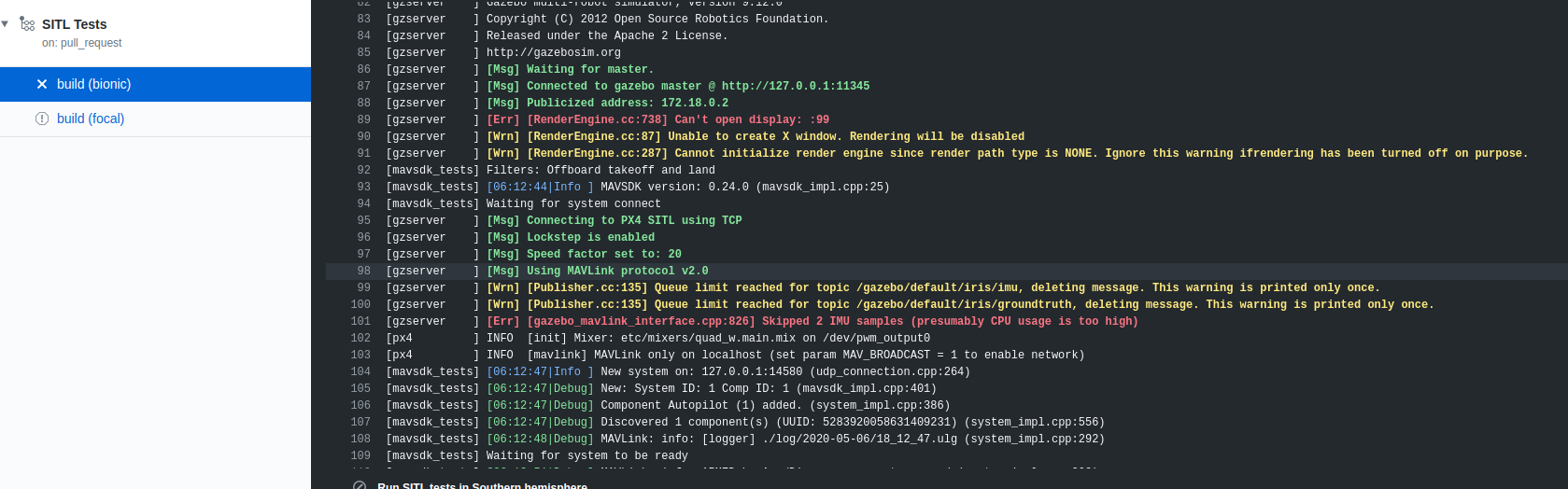Jump to log line number 101
This screenshot has height=489, width=1568.
click(360, 321)
